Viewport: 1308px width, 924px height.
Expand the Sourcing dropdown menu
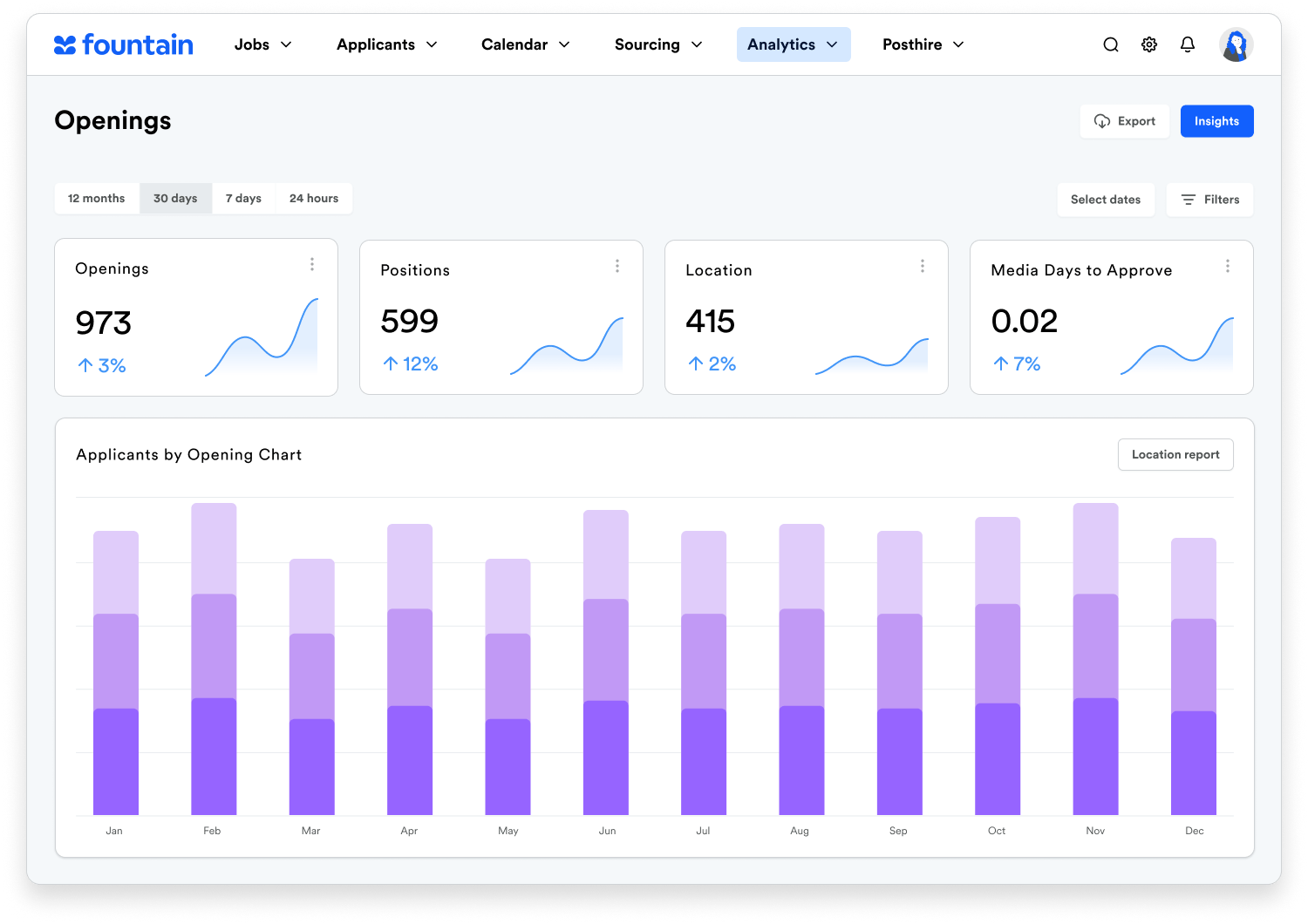(658, 44)
